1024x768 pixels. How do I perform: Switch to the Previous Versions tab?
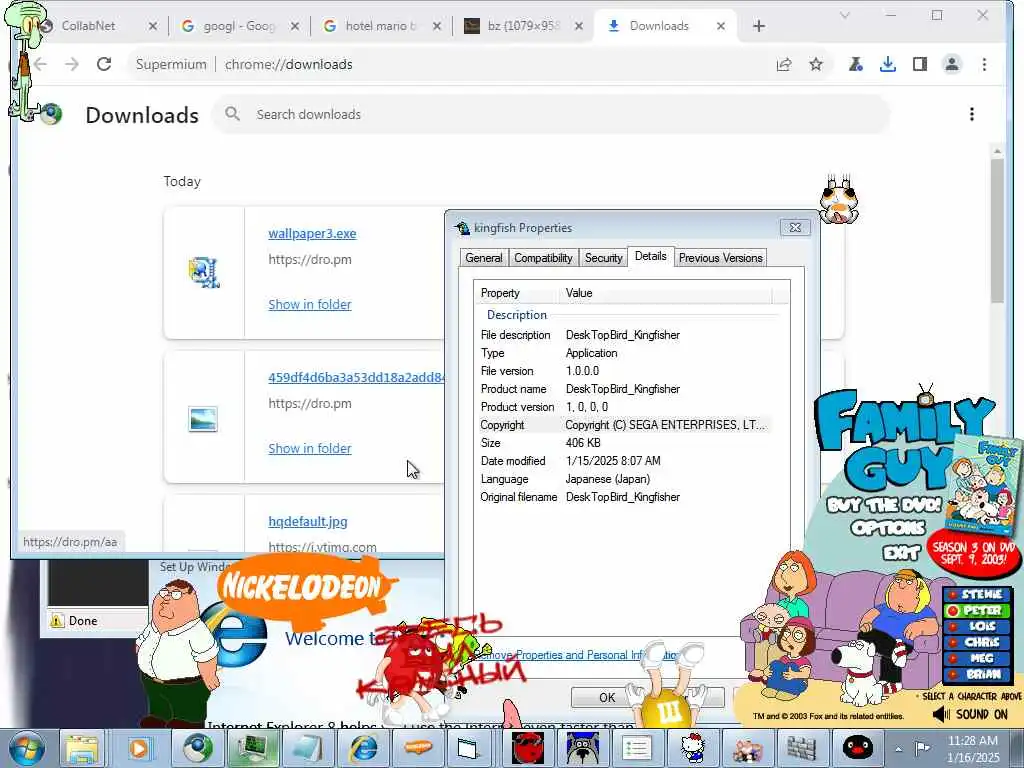coord(720,258)
